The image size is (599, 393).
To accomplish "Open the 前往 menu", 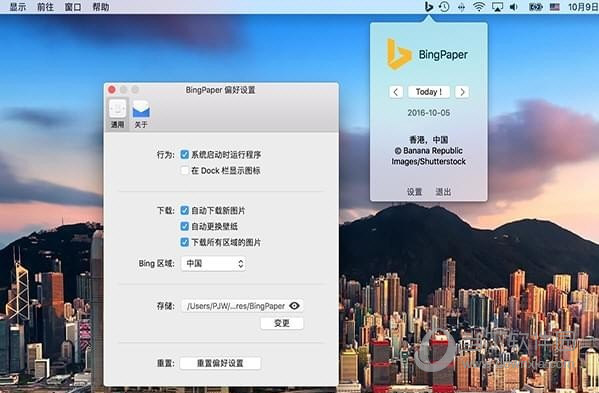I will coord(45,7).
